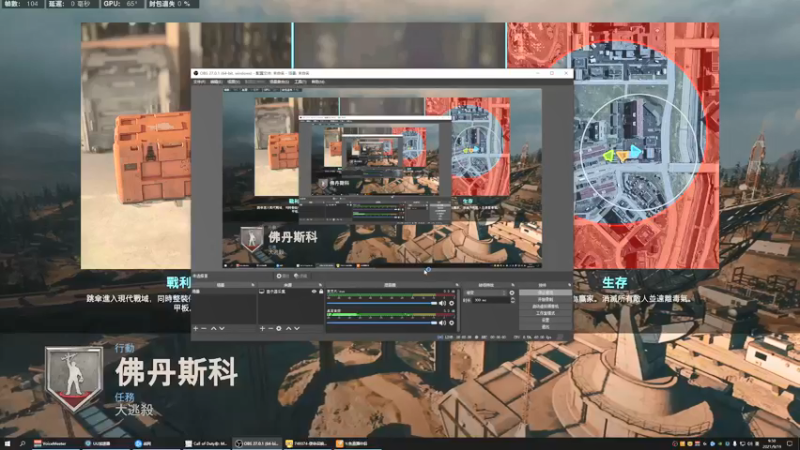Add a new source with the plus icon
The height and width of the screenshot is (450, 800).
(x=262, y=329)
